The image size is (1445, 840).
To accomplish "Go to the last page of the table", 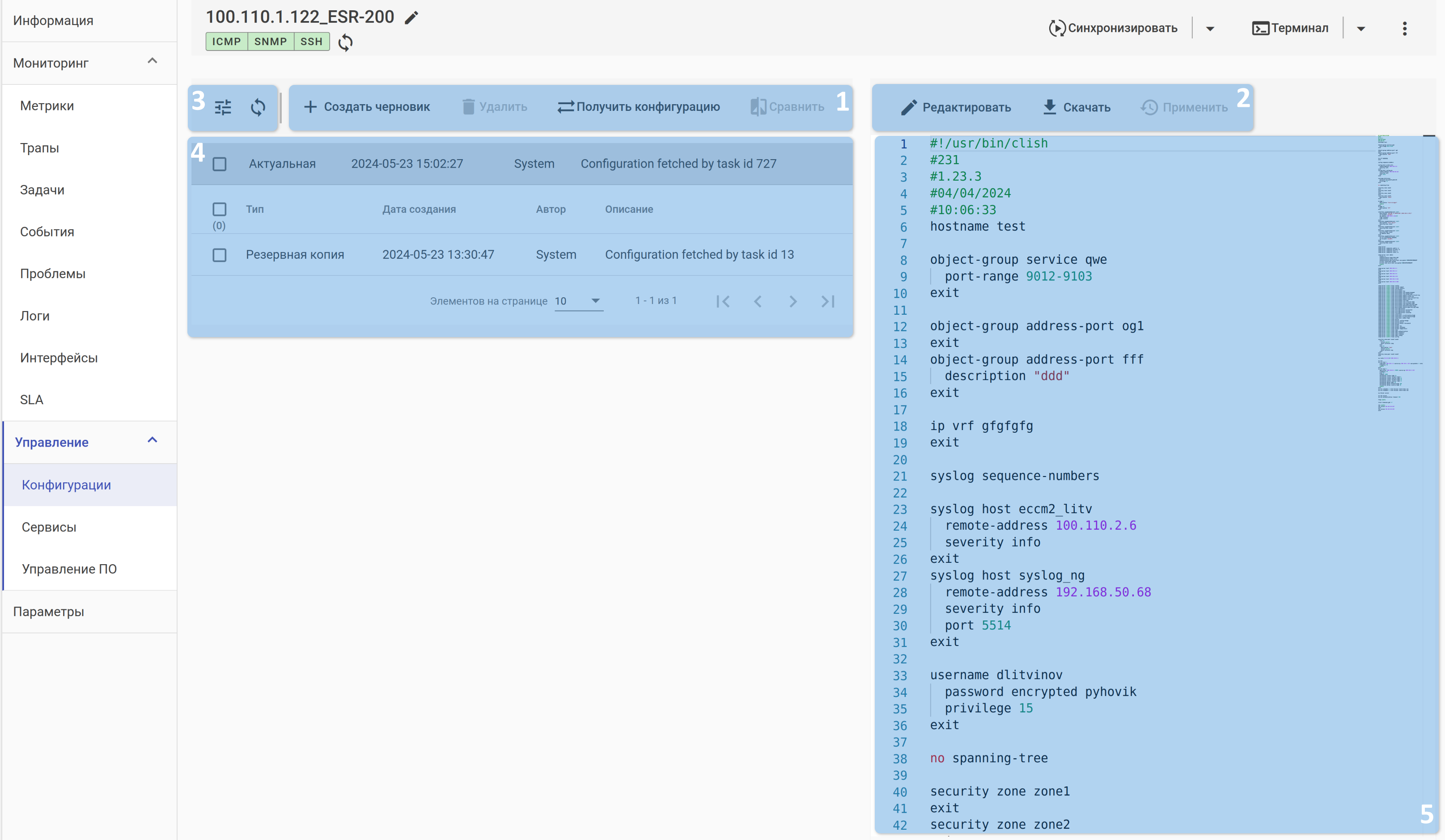I will pos(827,301).
